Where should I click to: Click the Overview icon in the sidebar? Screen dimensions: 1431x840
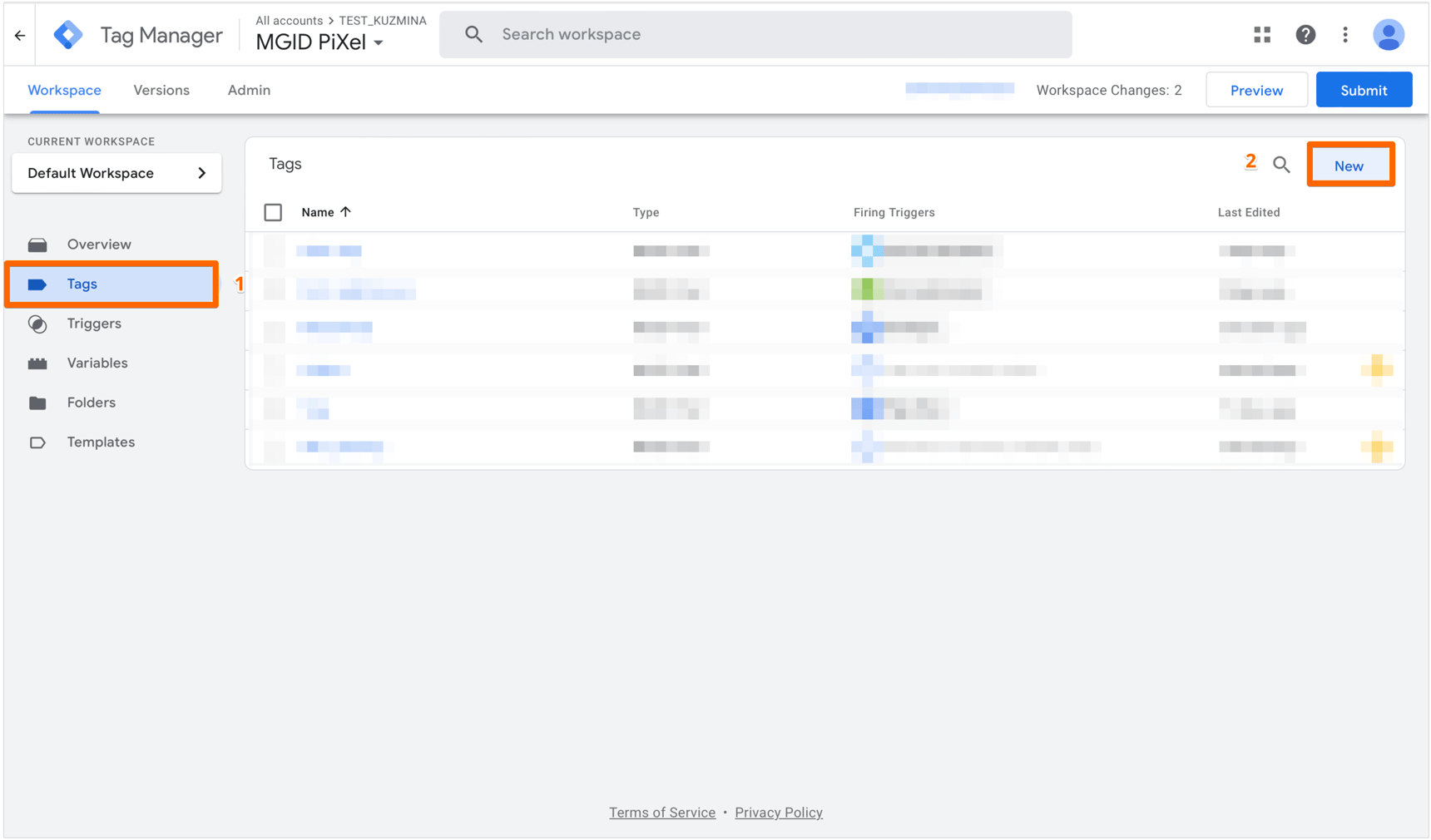tap(38, 244)
